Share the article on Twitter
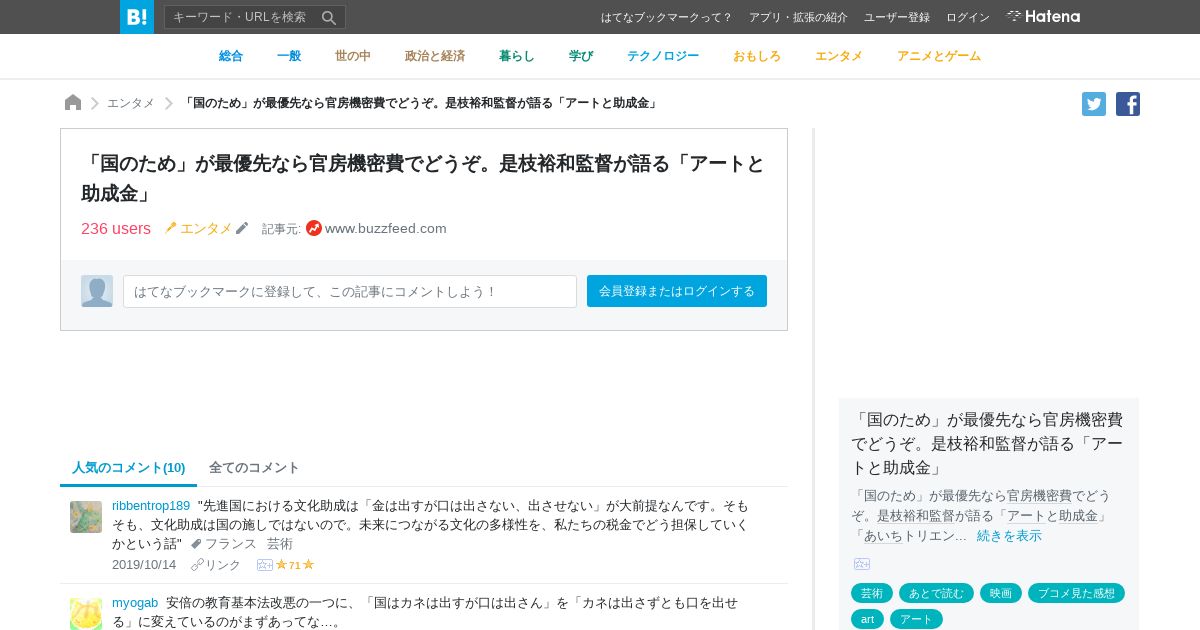The height and width of the screenshot is (630, 1200). tap(1094, 104)
